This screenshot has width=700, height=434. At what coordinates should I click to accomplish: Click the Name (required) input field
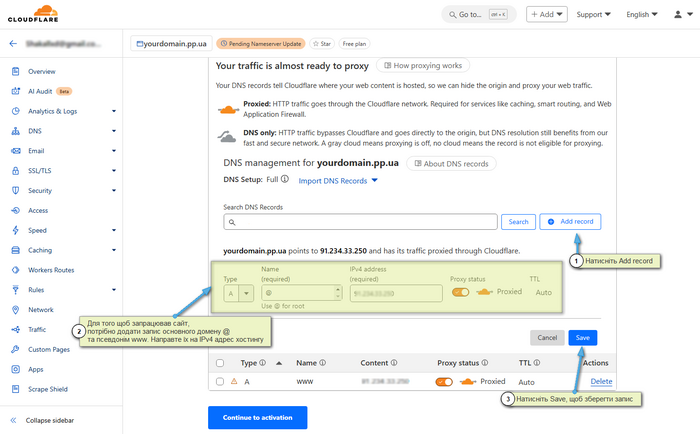pos(302,293)
